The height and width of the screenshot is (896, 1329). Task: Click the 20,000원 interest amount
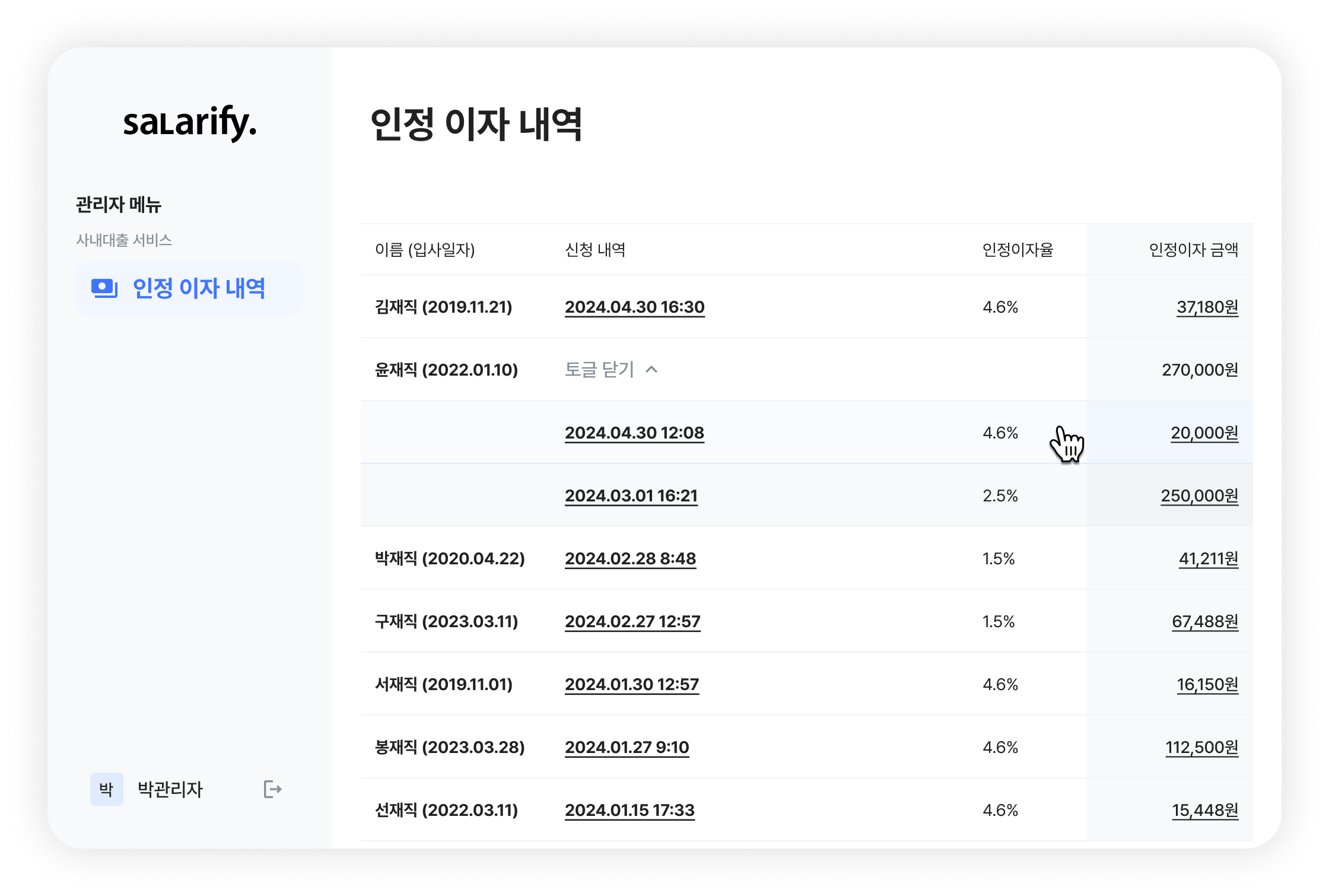1204,433
